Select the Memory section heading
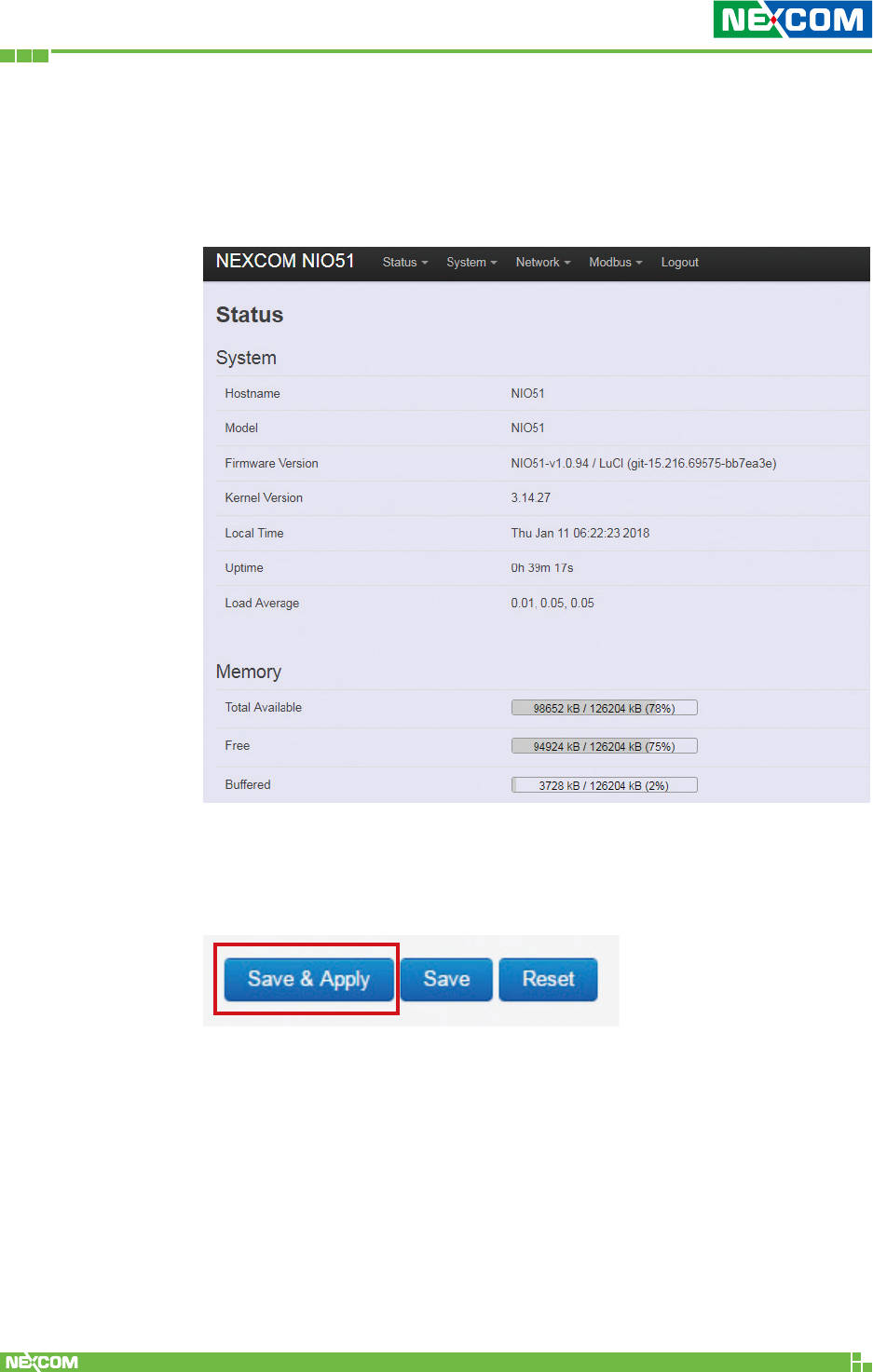Viewport: 873px width, 1372px height. tap(249, 672)
